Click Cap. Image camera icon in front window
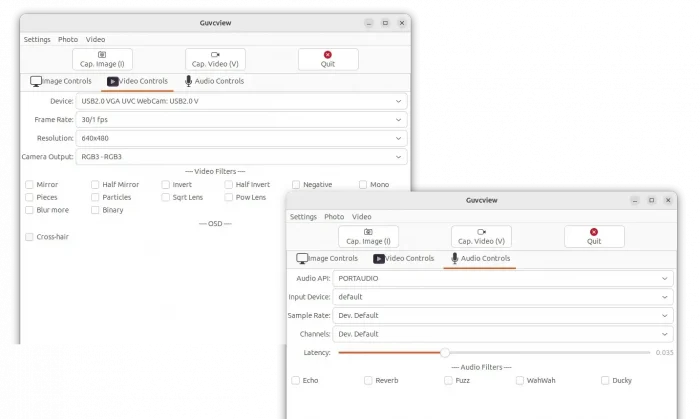700x419 pixels. click(368, 231)
